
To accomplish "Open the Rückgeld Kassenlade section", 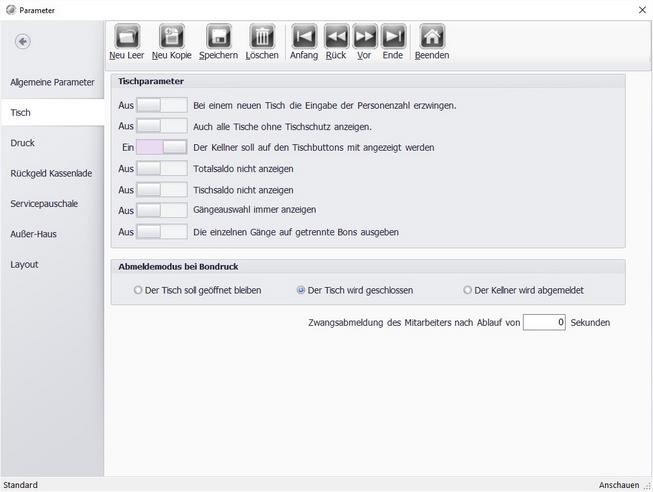I will point(52,173).
